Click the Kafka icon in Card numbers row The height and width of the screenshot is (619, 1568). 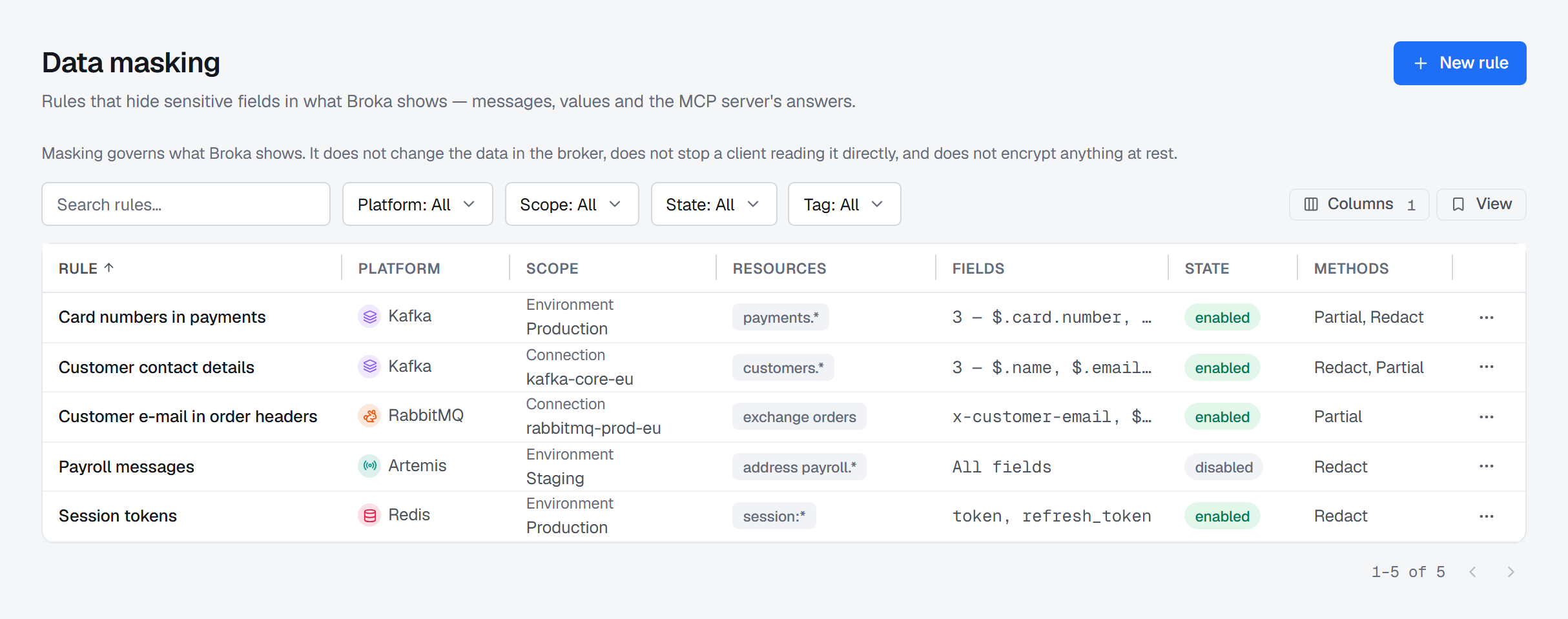(x=369, y=317)
